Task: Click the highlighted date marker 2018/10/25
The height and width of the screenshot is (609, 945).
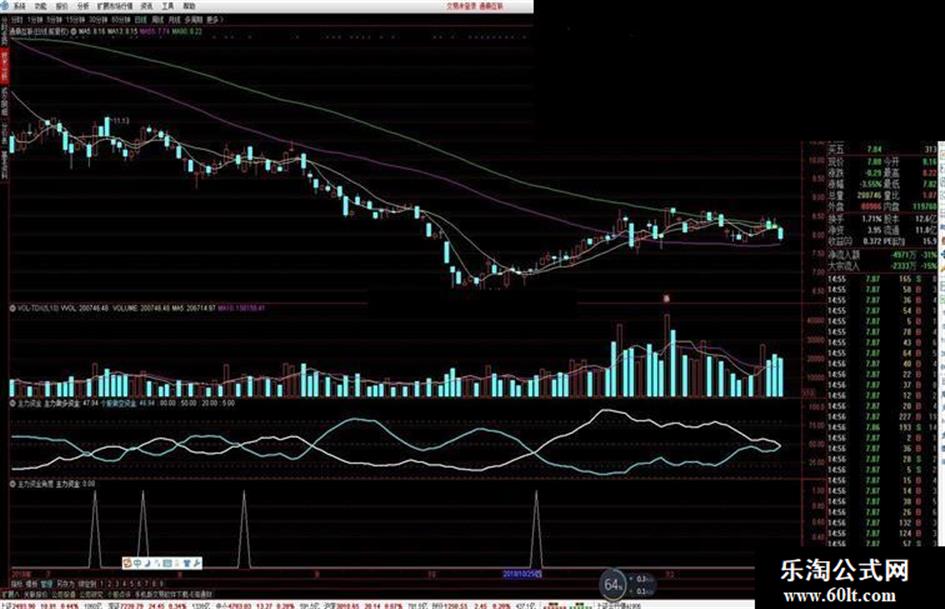Action: (523, 574)
